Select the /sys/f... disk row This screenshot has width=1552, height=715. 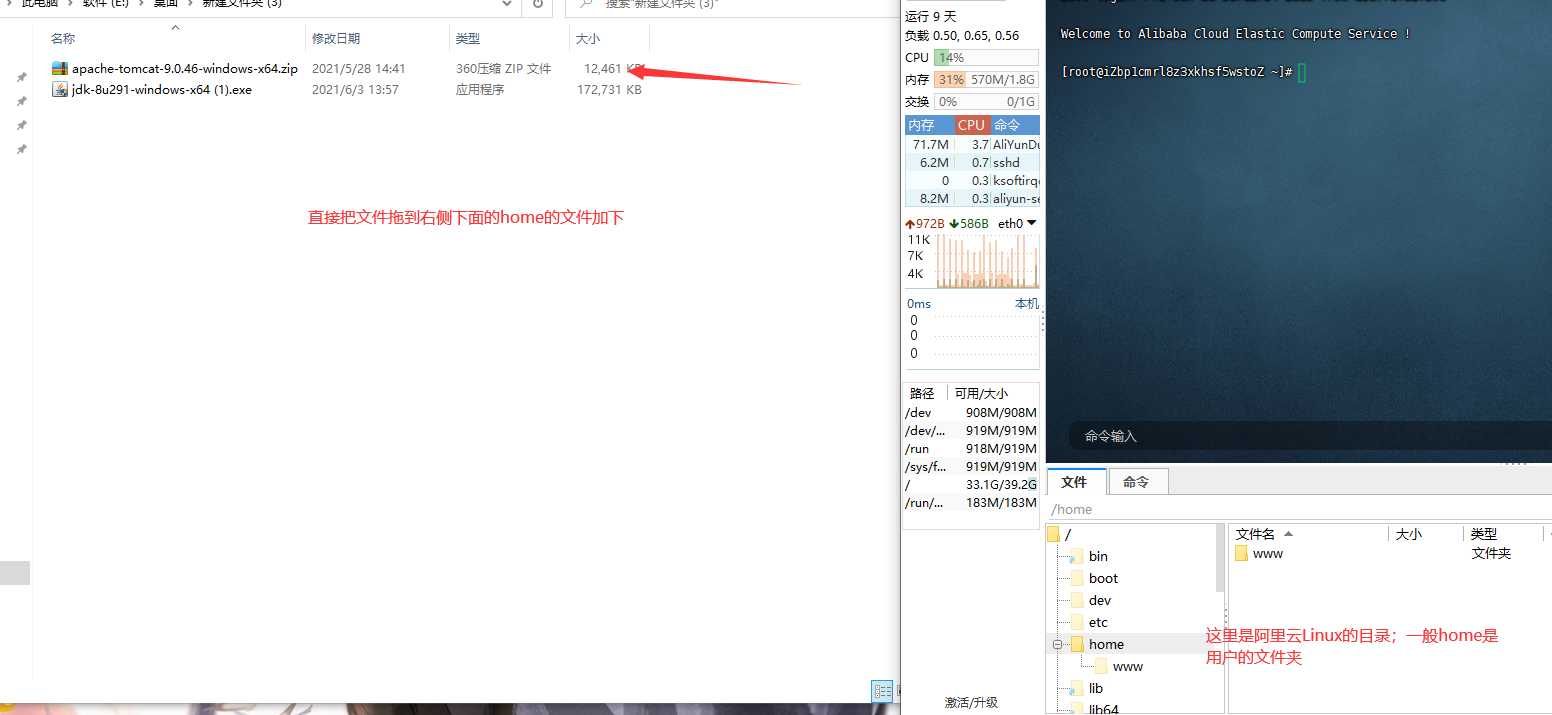click(x=972, y=467)
